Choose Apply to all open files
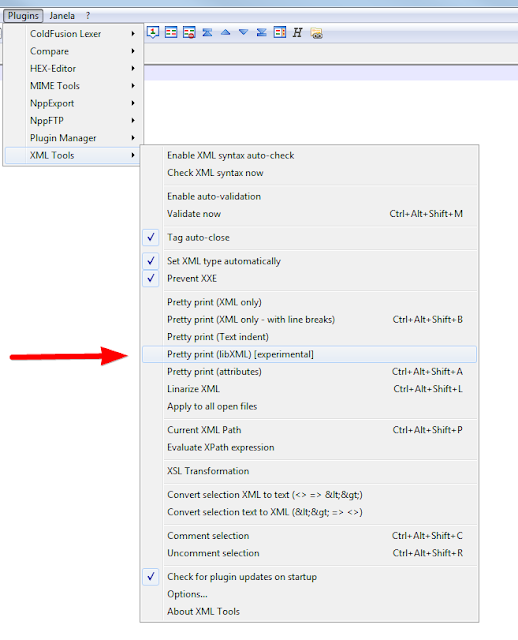The image size is (518, 640). pos(309,407)
